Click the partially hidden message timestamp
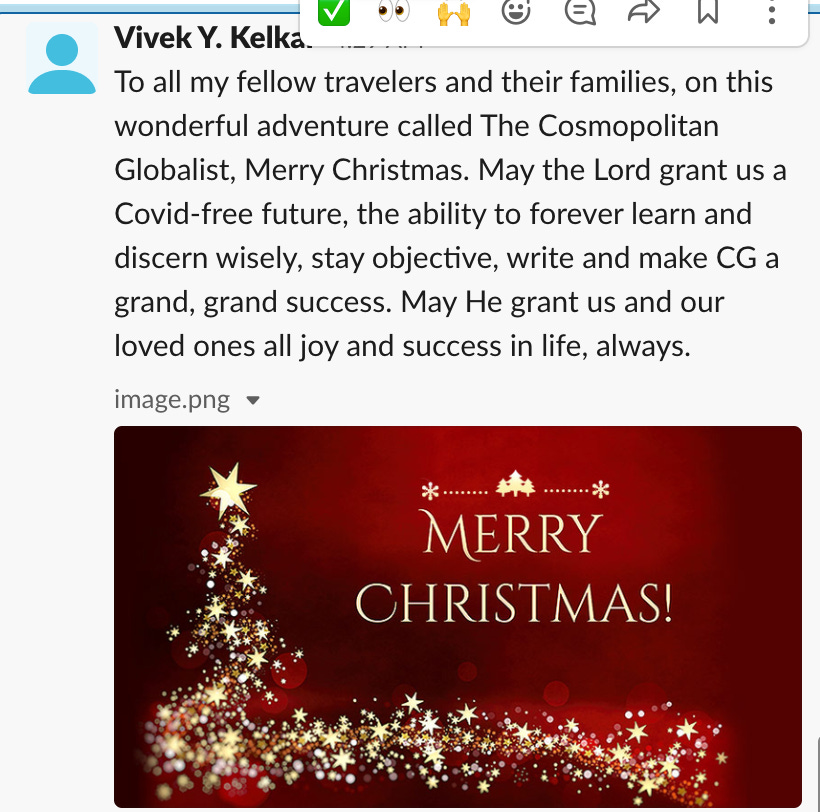 coord(381,46)
